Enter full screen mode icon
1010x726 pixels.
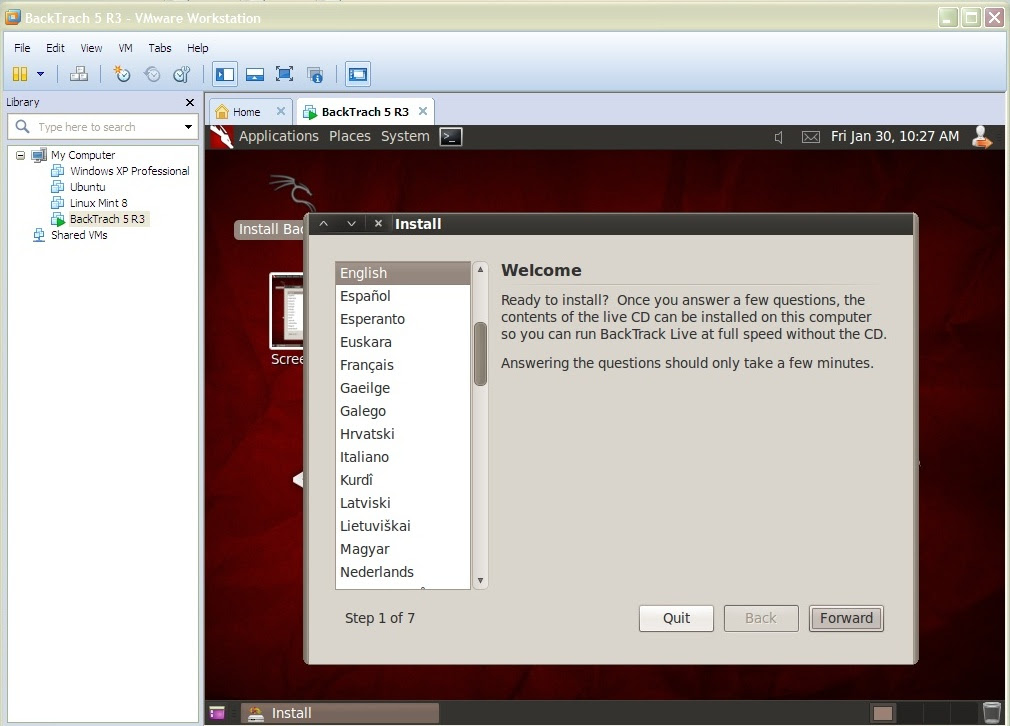[x=284, y=74]
